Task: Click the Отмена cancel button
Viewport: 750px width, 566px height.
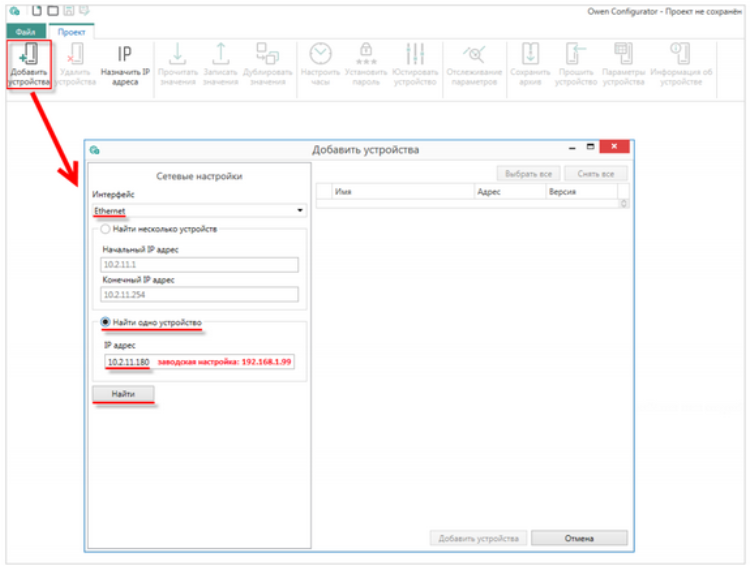Action: click(x=579, y=538)
